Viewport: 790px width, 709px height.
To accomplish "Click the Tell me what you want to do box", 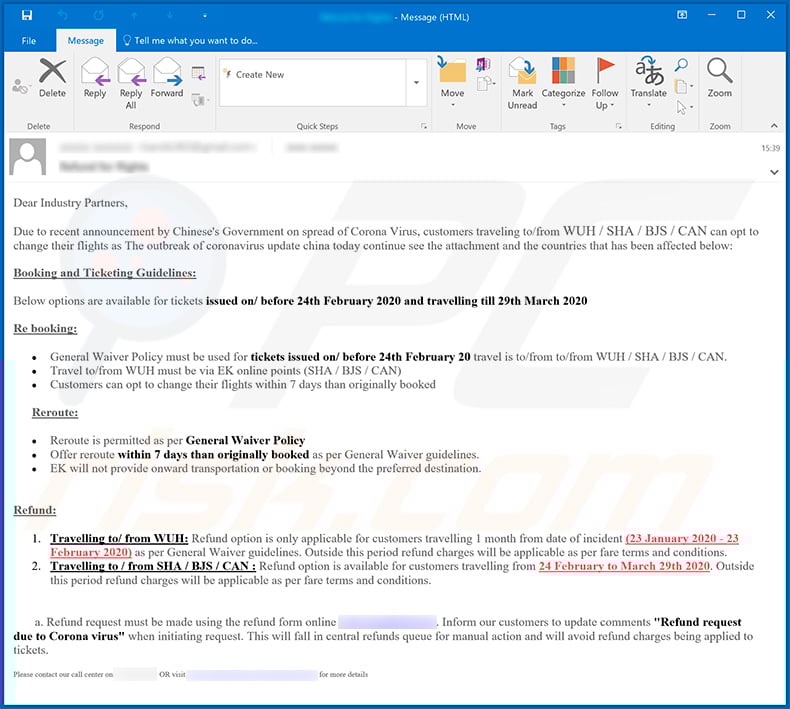I will [190, 41].
